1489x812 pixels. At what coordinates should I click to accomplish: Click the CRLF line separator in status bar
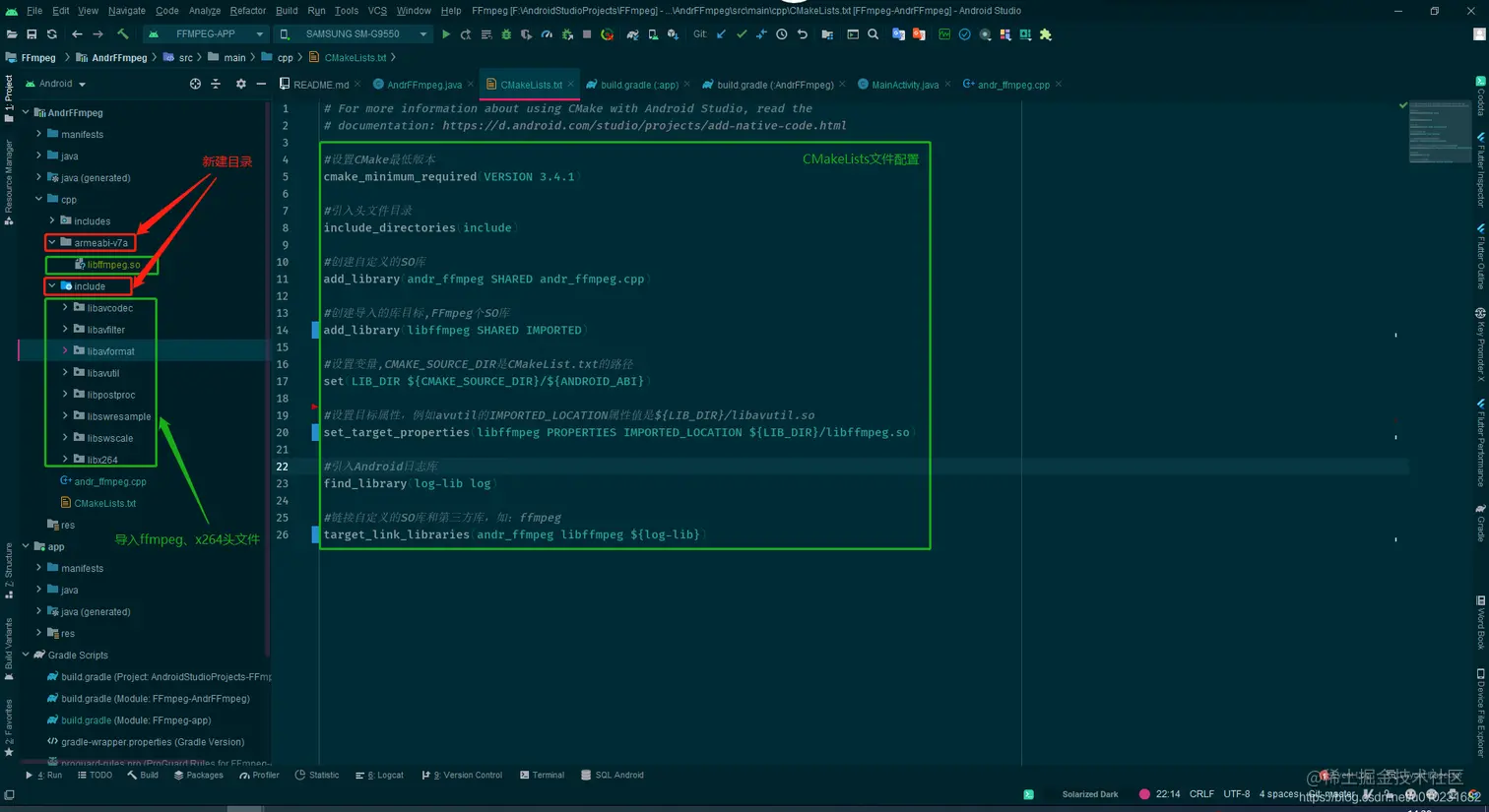pyautogui.click(x=1201, y=794)
